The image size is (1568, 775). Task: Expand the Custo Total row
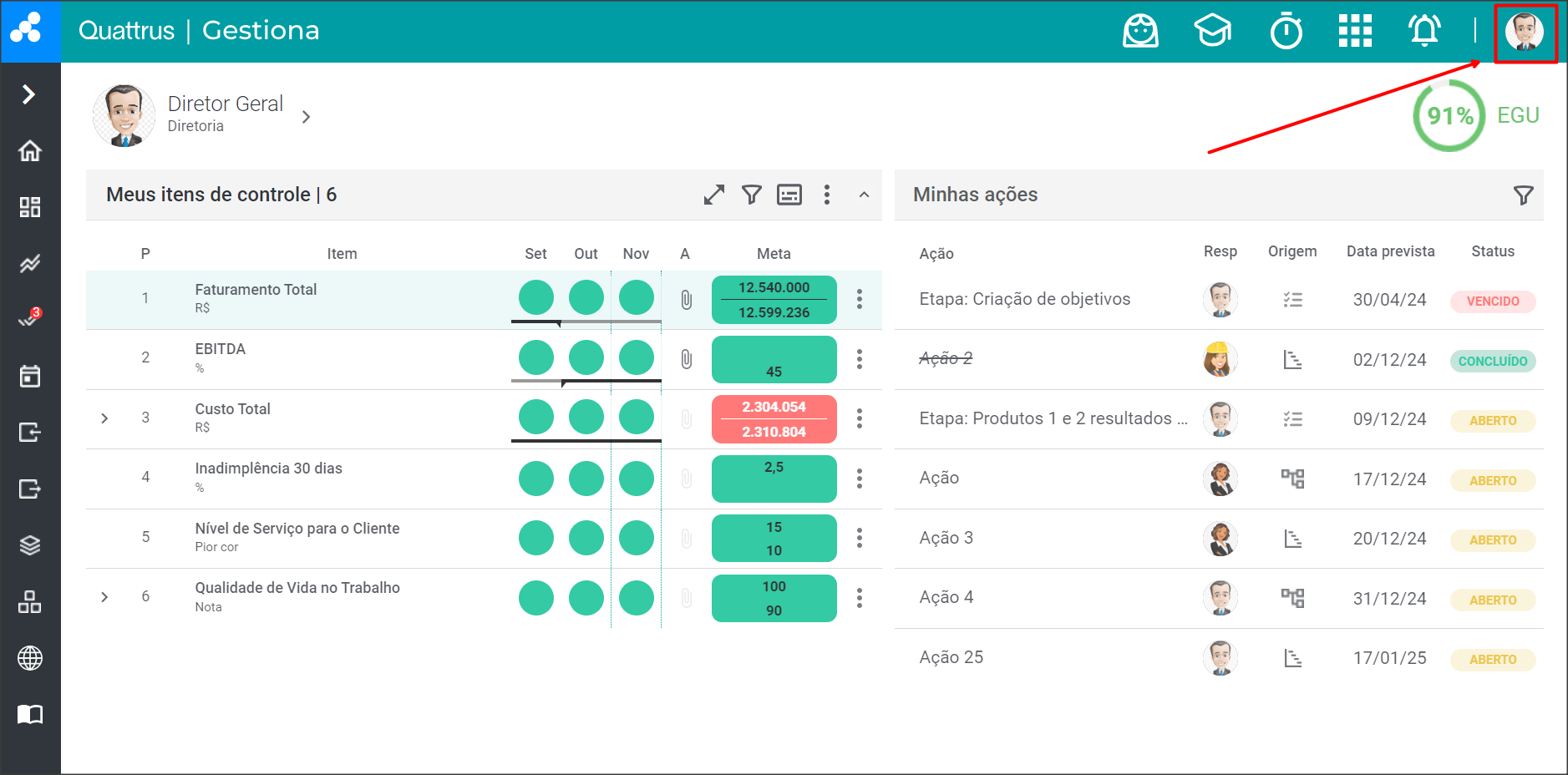pyautogui.click(x=104, y=418)
